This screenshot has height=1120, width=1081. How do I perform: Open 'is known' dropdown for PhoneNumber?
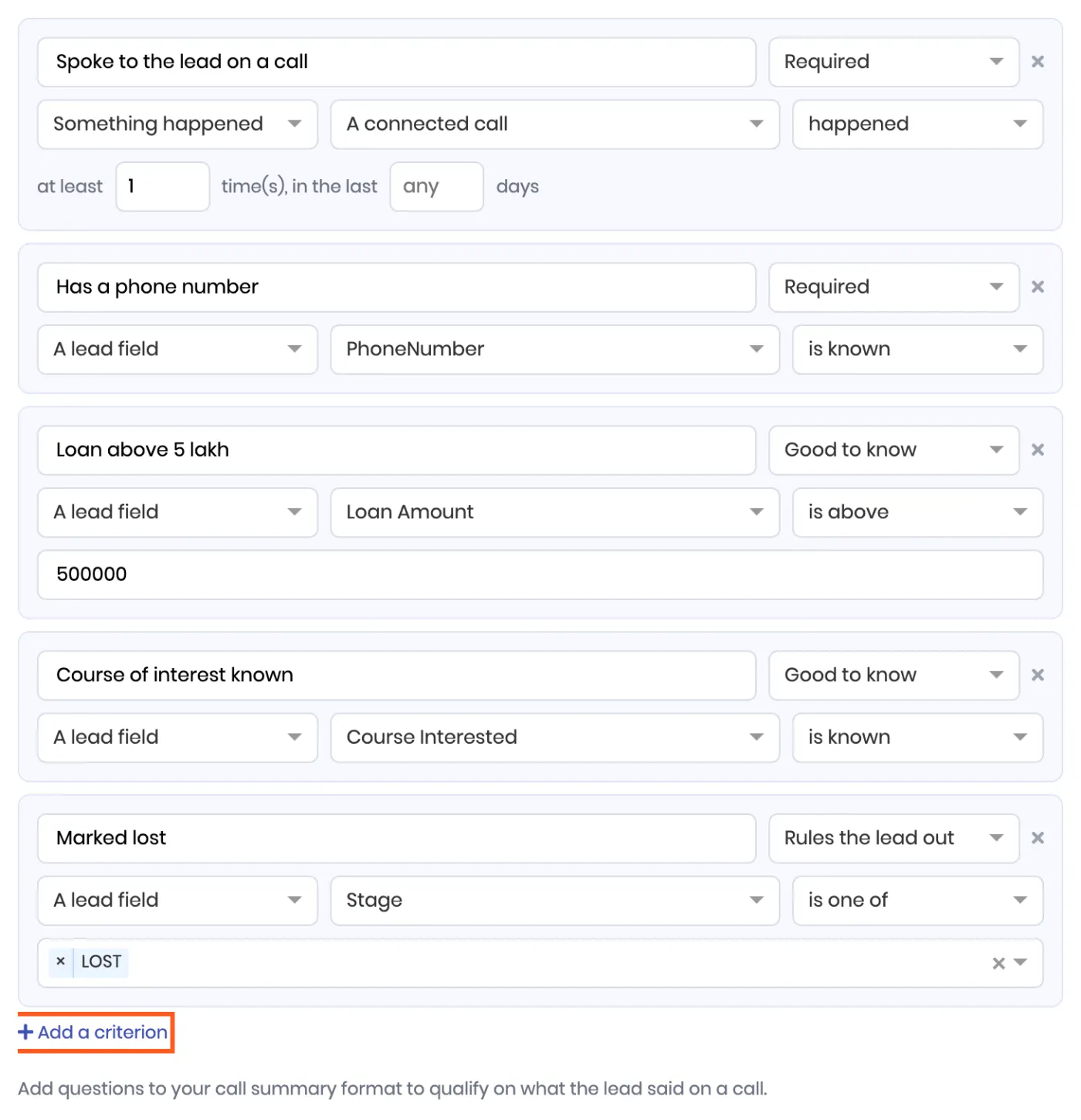[917, 349]
